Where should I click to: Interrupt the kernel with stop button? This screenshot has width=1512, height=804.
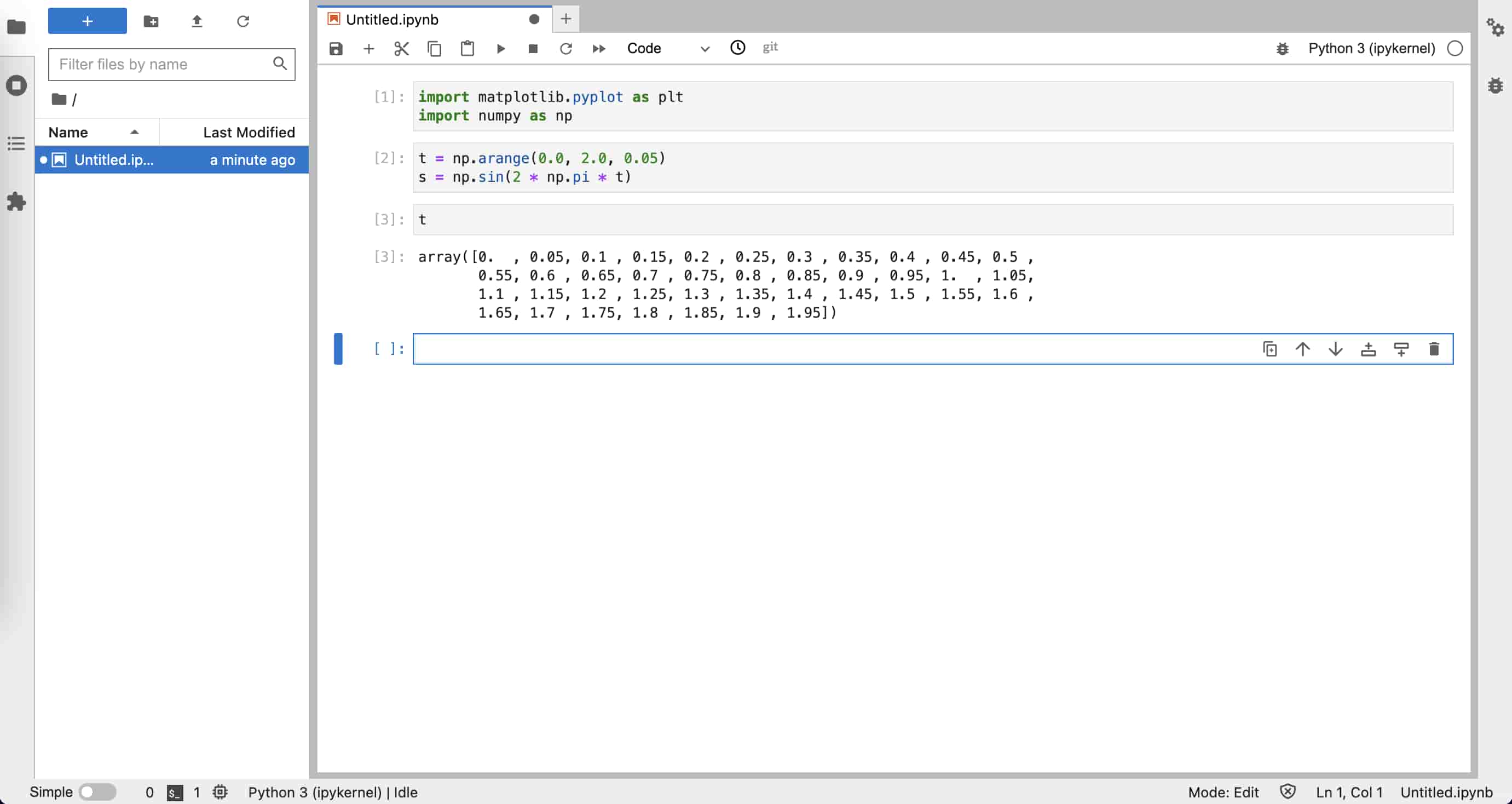(x=533, y=48)
